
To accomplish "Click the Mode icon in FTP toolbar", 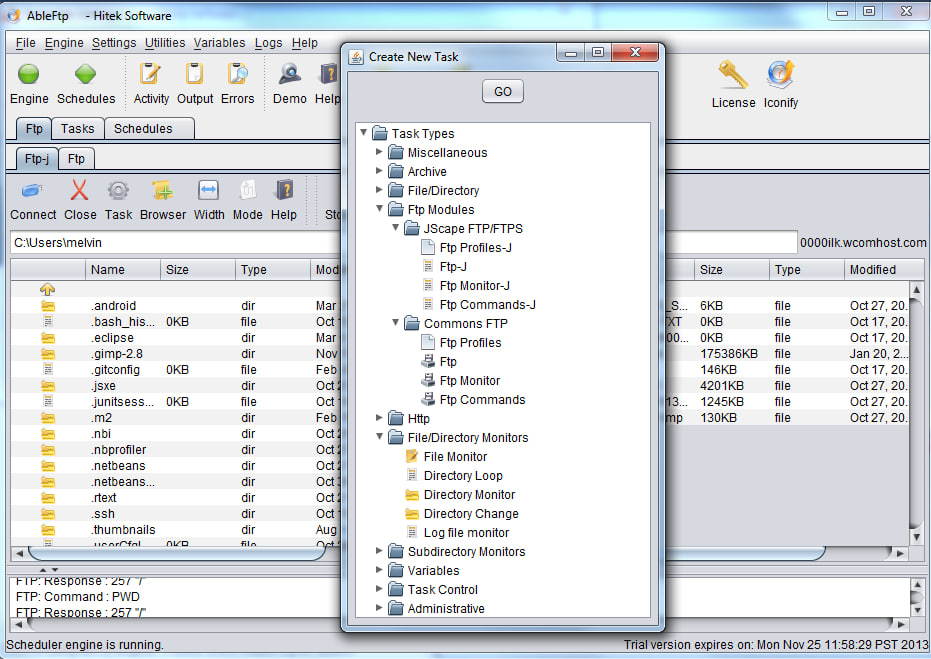I will 247,191.
